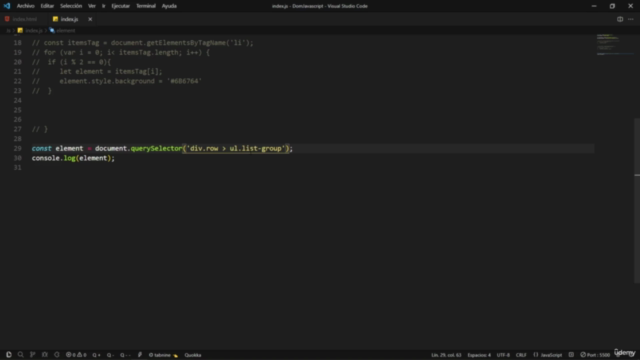This screenshot has height=360, width=640.
Task: Click element symbol in the breadcrumb
Action: click(x=66, y=31)
